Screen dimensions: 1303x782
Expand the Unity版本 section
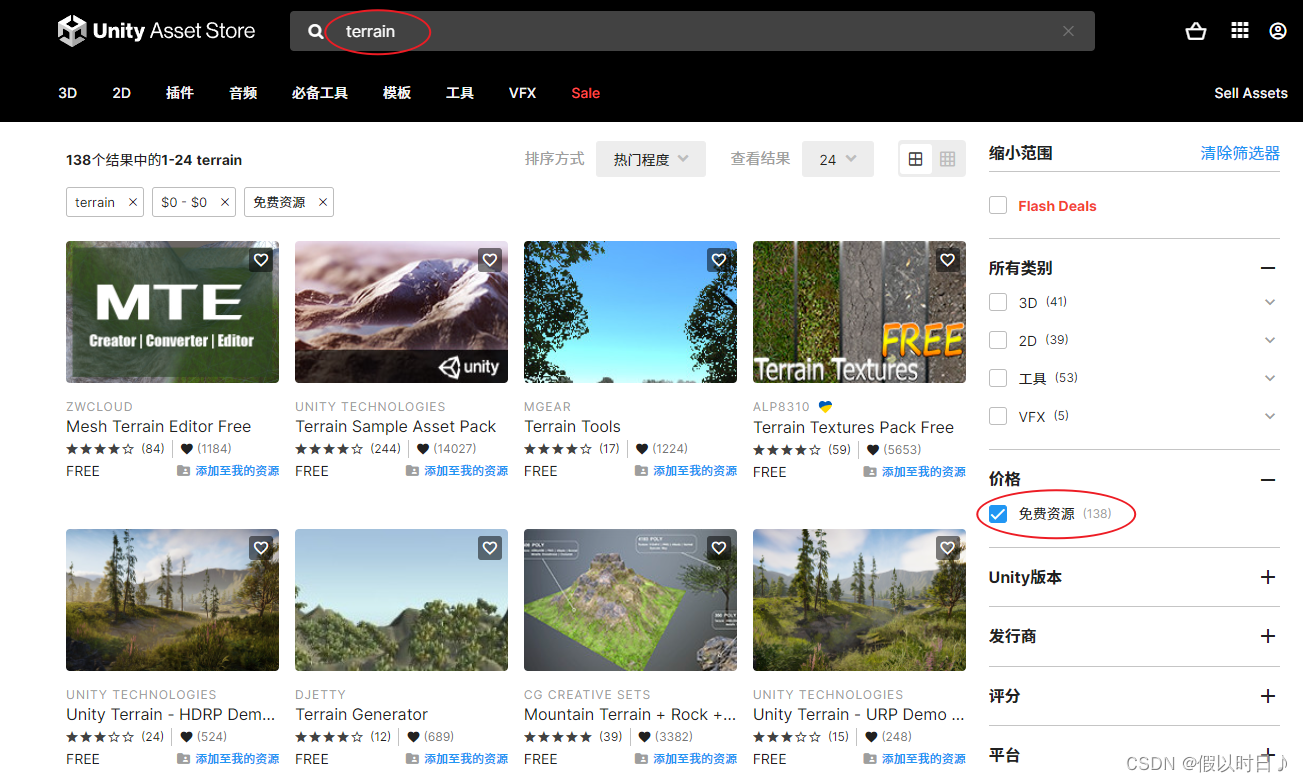[x=1268, y=577]
